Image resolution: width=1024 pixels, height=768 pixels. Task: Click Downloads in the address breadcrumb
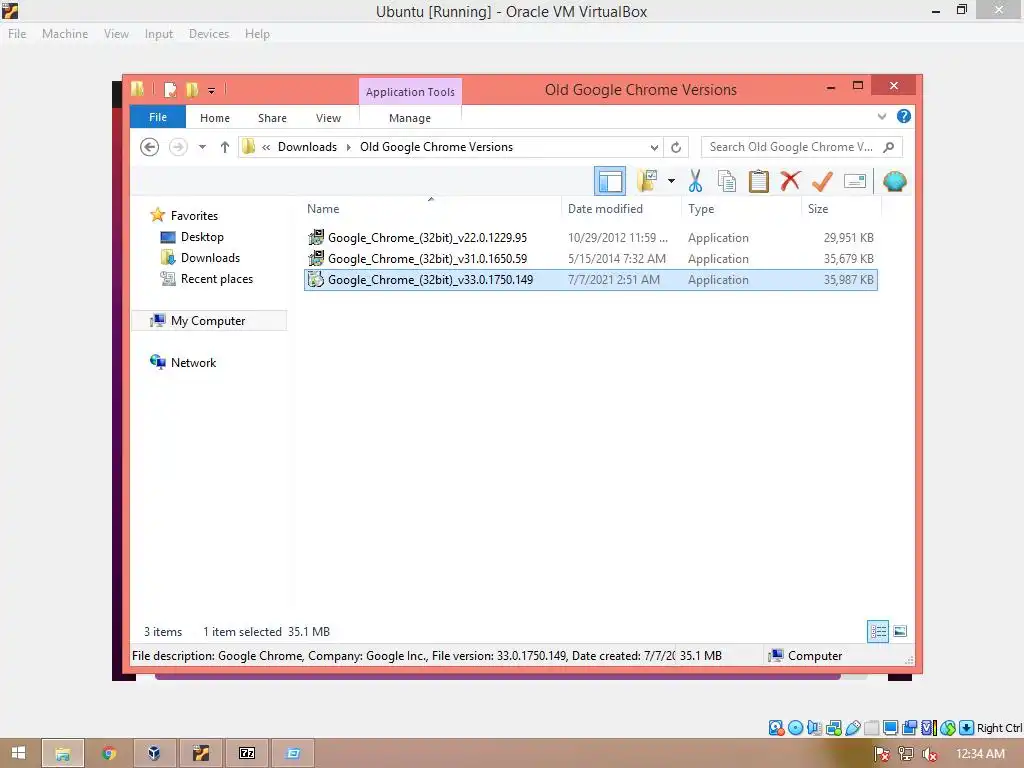pos(307,147)
